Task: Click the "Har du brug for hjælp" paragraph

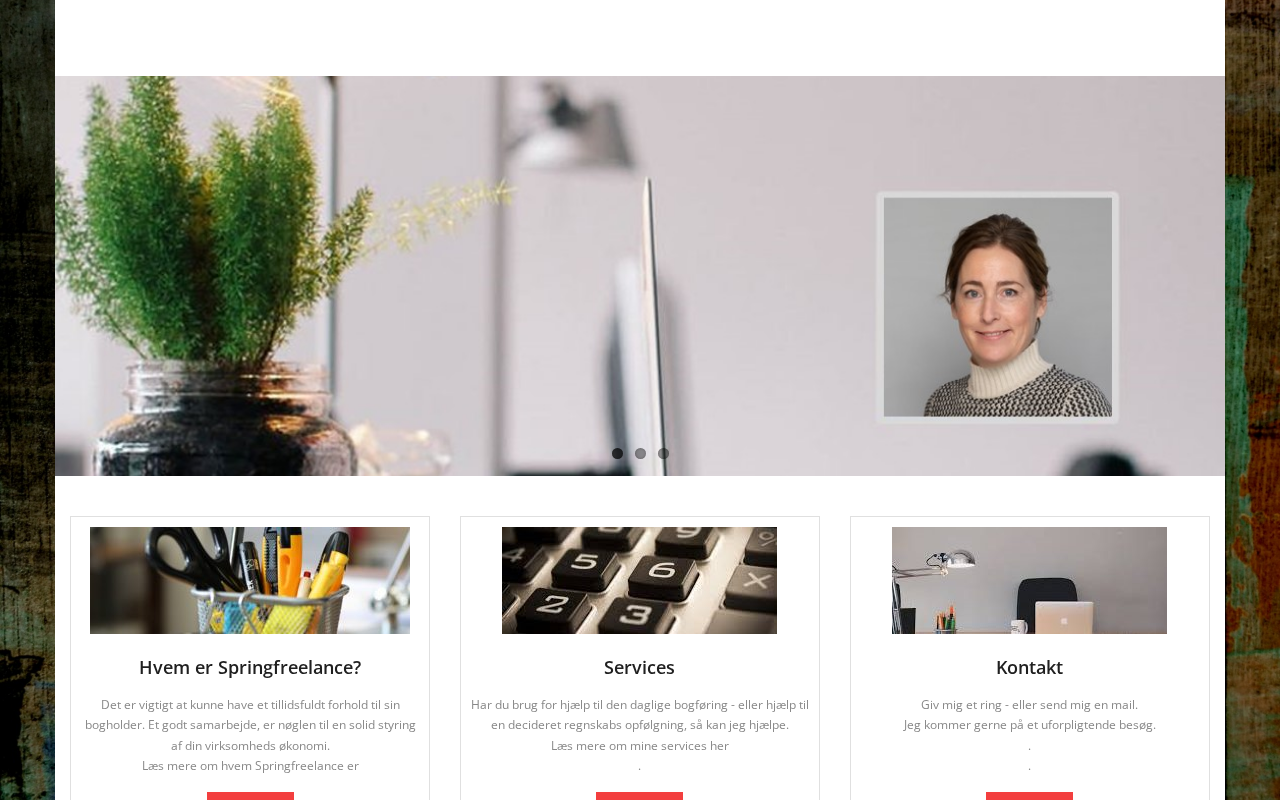Action: tap(640, 715)
